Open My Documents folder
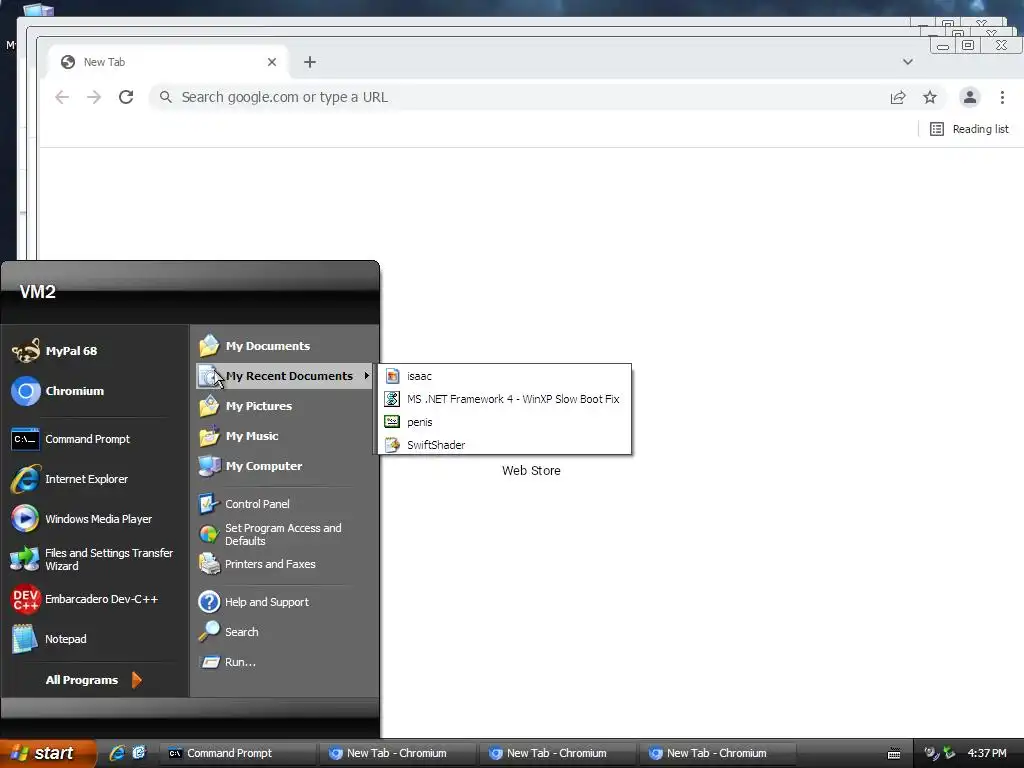The image size is (1024, 768). pyautogui.click(x=255, y=345)
